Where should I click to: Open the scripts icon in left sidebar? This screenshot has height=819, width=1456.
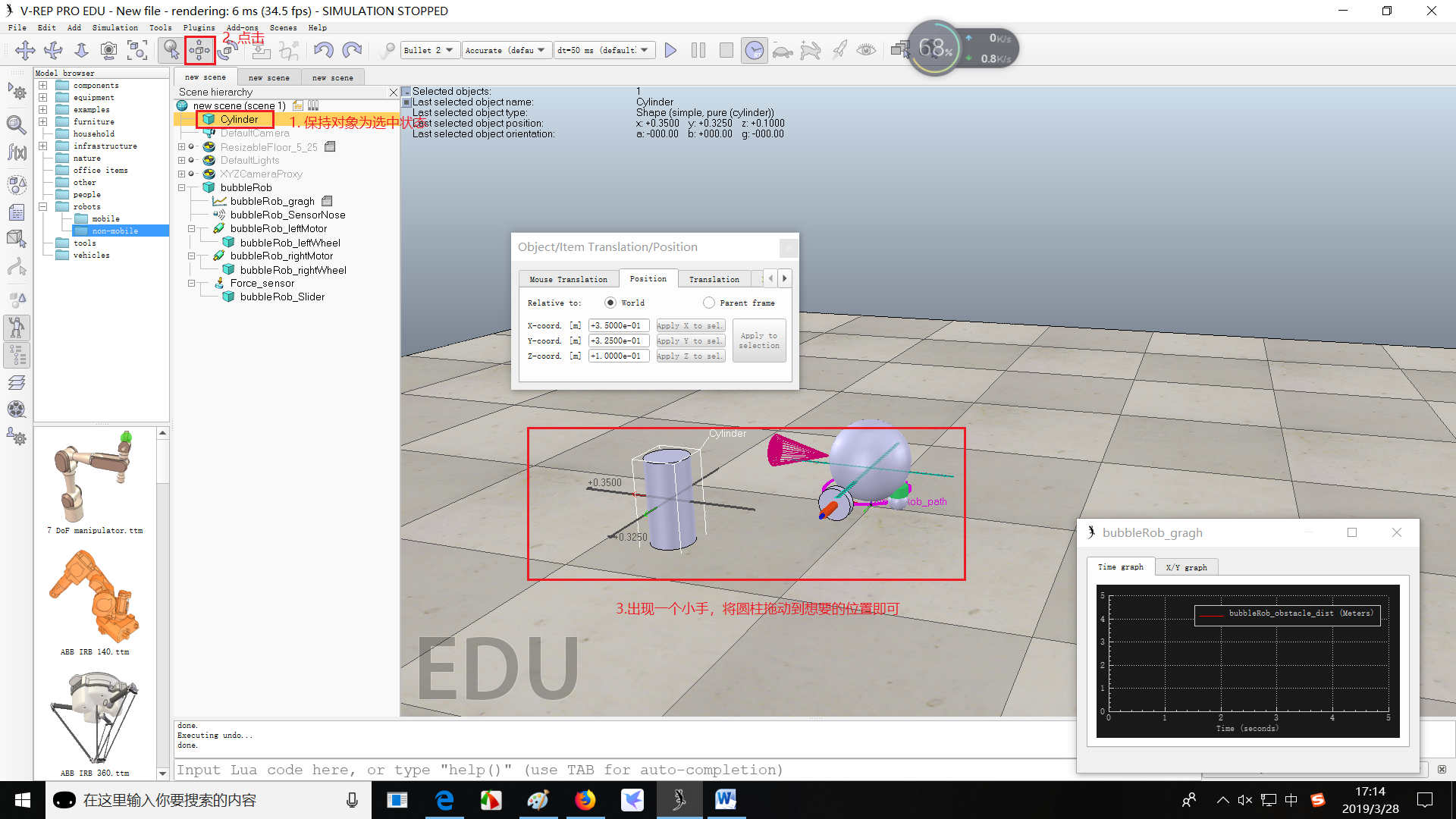click(17, 213)
